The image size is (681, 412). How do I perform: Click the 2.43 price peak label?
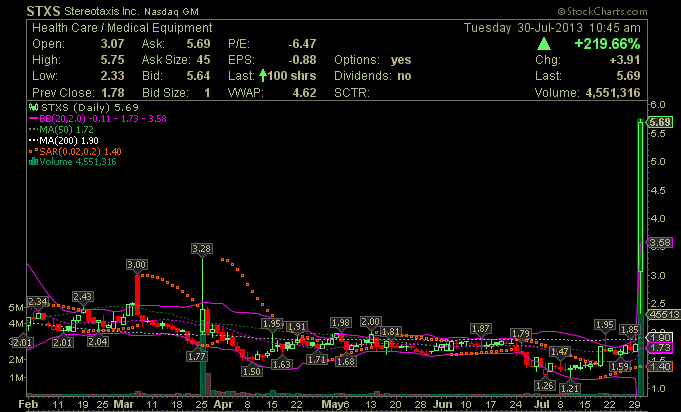pos(83,297)
